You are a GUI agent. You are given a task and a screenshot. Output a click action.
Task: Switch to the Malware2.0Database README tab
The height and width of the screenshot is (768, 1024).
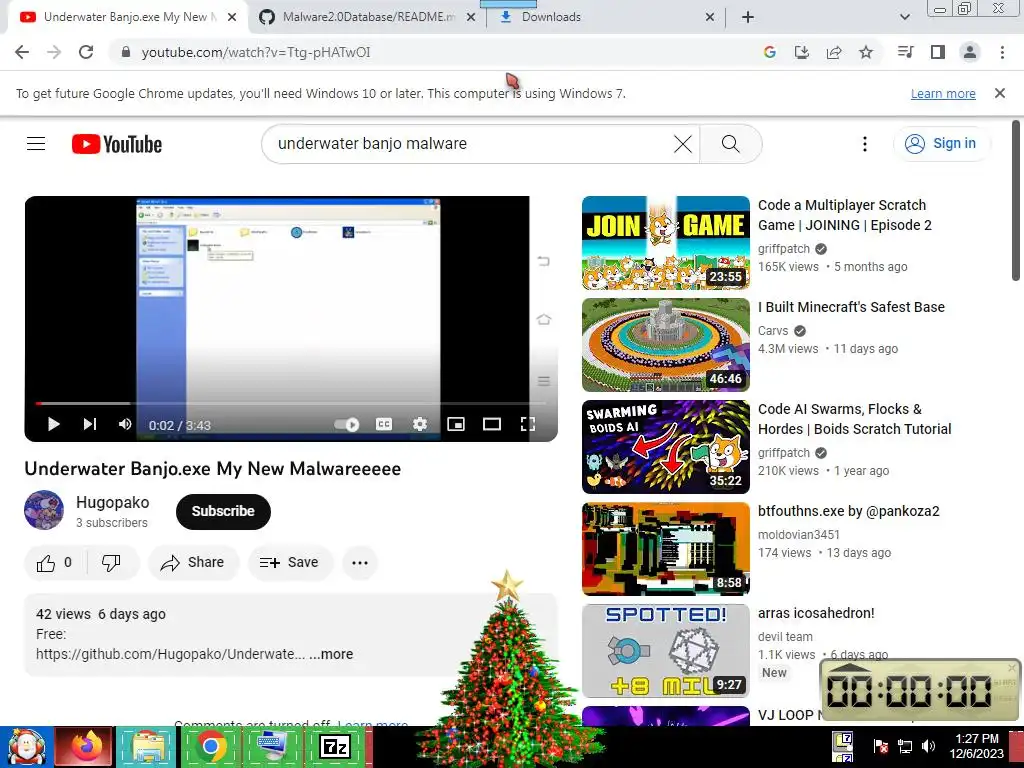click(x=367, y=17)
